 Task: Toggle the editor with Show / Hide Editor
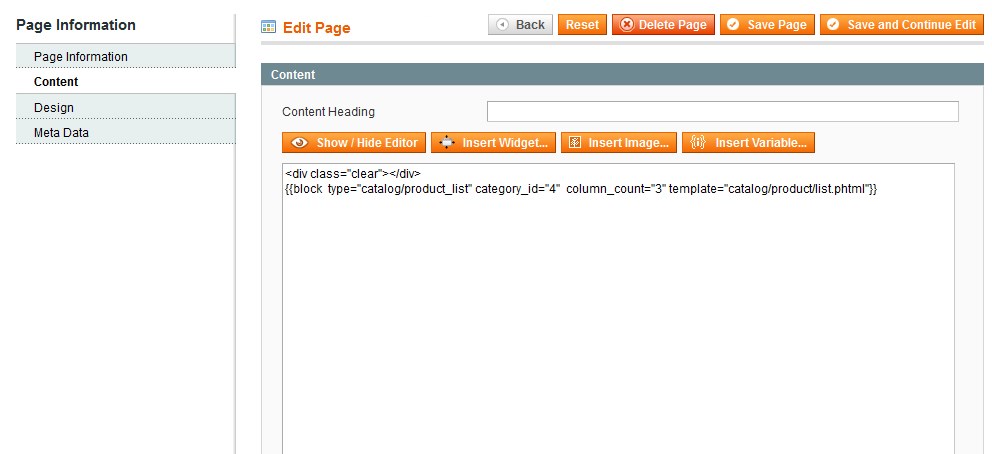click(354, 142)
